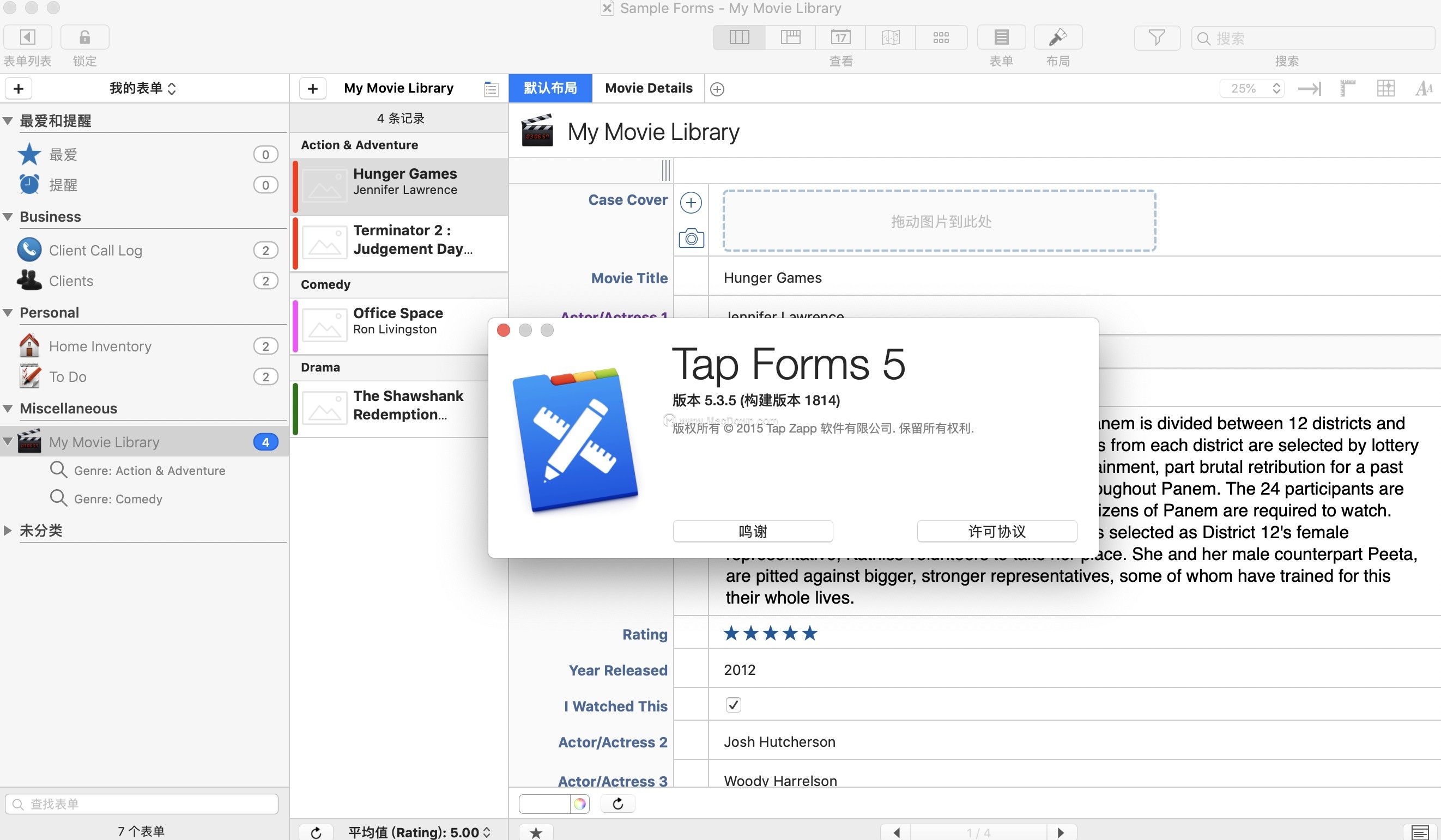Expand the 未分类 section
The image size is (1441, 840).
(x=8, y=530)
